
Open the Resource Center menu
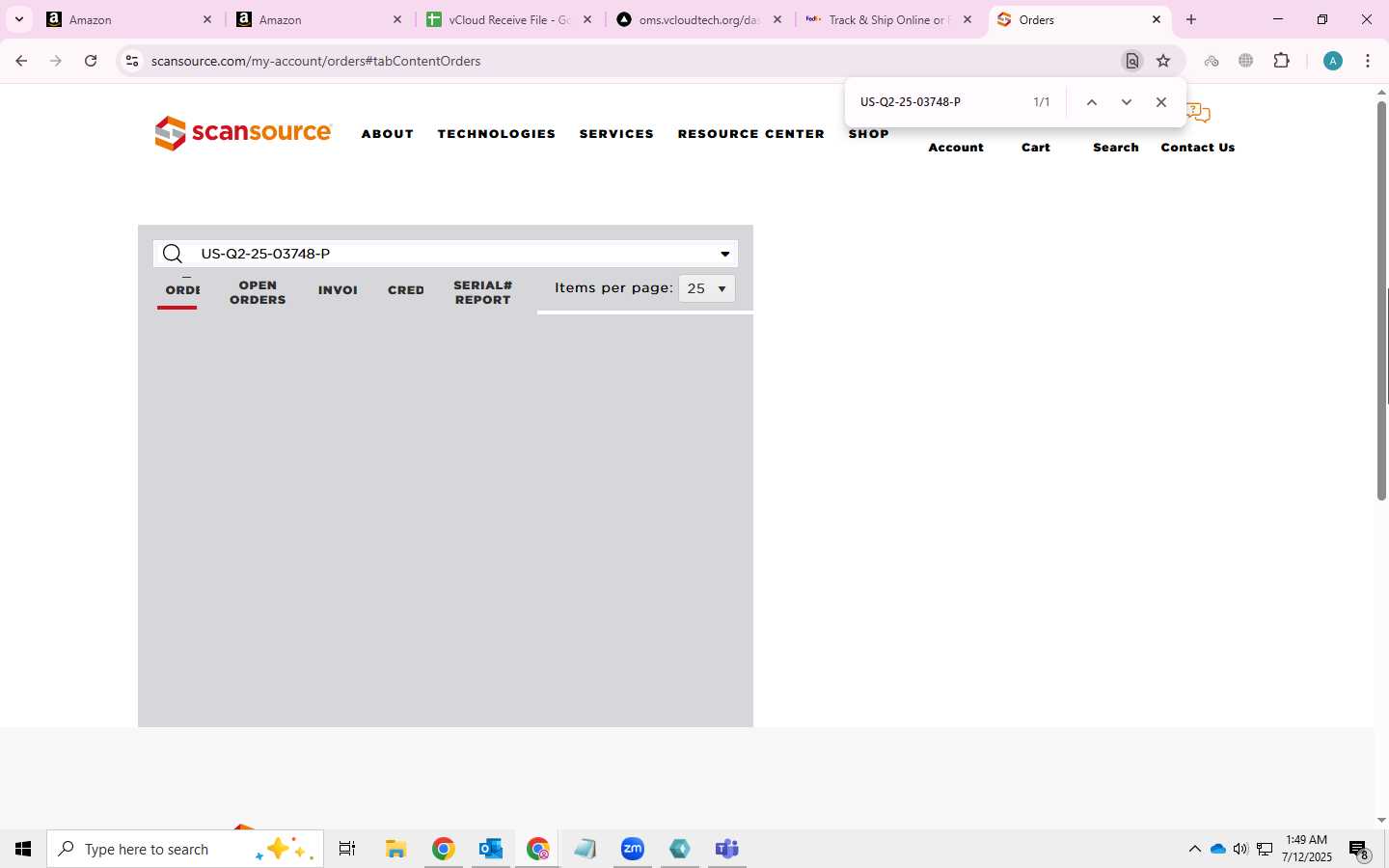(x=751, y=134)
